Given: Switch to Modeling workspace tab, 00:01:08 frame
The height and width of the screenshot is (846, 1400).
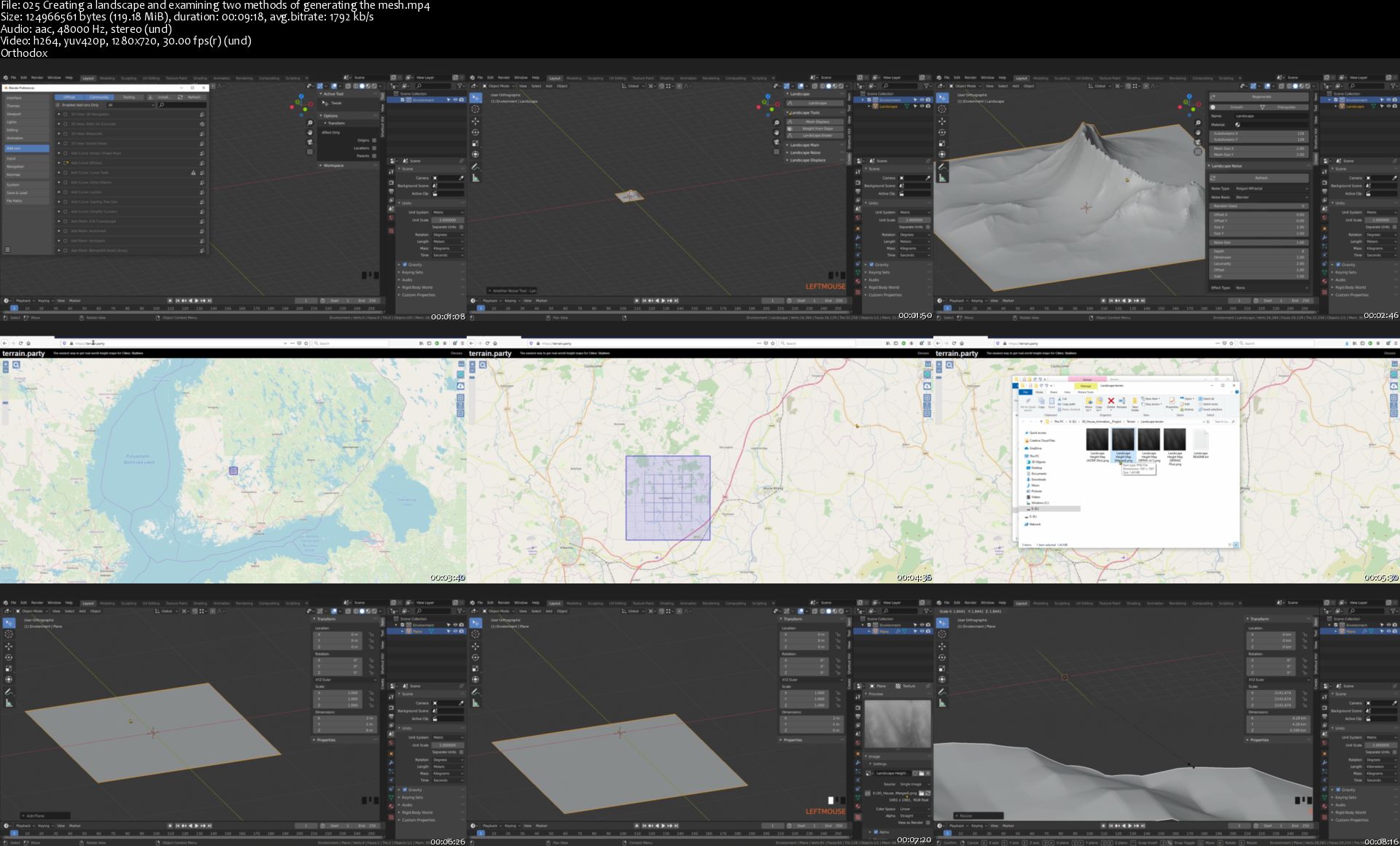Looking at the screenshot, I should tap(107, 78).
